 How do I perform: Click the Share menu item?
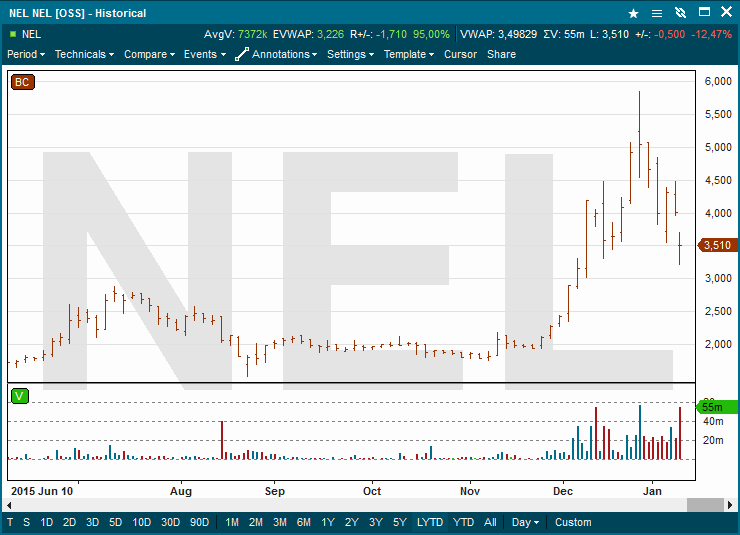pyautogui.click(x=501, y=54)
